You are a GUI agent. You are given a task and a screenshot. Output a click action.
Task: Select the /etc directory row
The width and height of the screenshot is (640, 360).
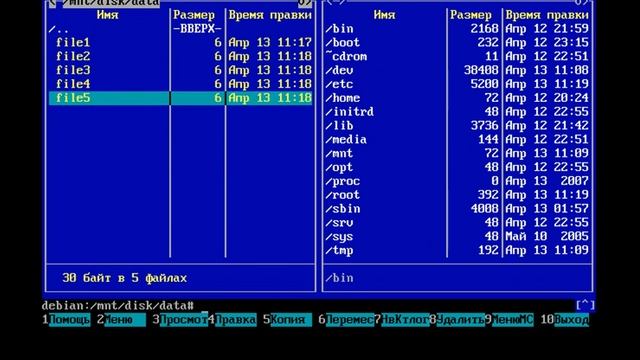457,84
